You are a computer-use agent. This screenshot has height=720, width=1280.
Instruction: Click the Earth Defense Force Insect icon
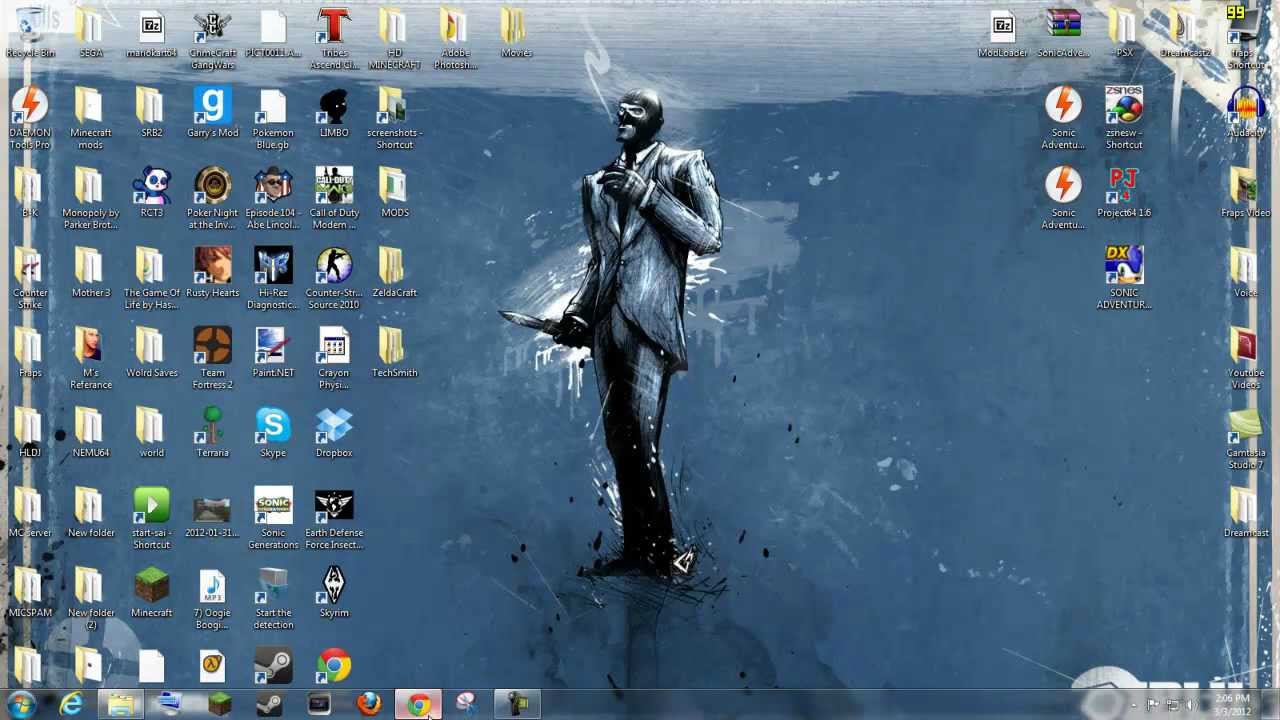pos(334,519)
